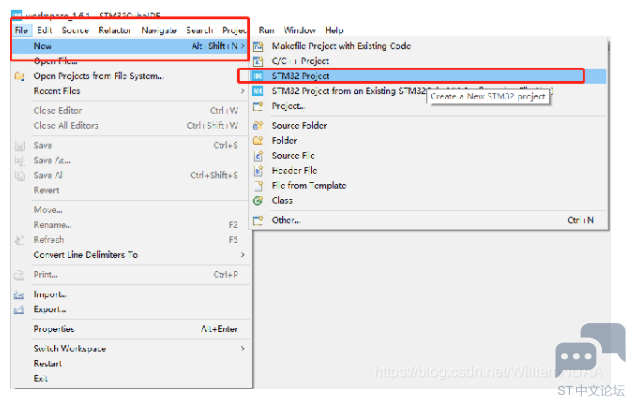Image resolution: width=634 pixels, height=406 pixels.
Task: Click Restart in the File menu
Action: click(49, 364)
